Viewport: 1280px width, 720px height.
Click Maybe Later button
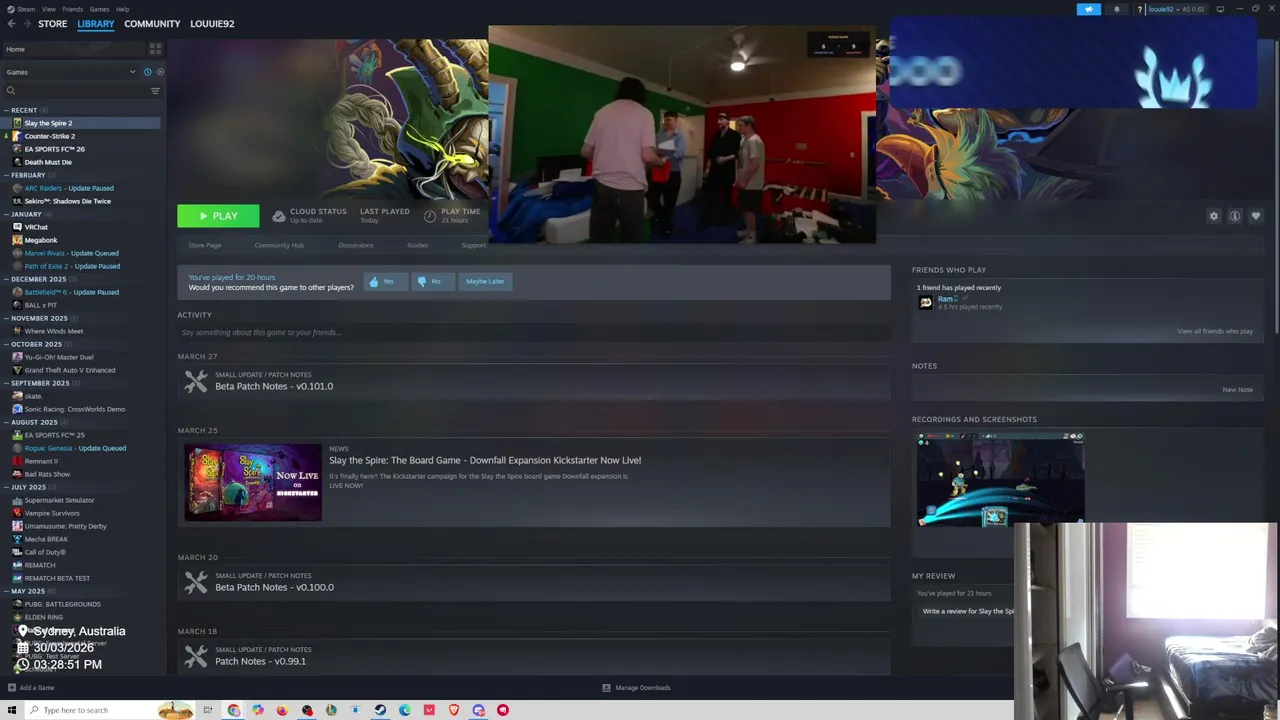point(485,281)
